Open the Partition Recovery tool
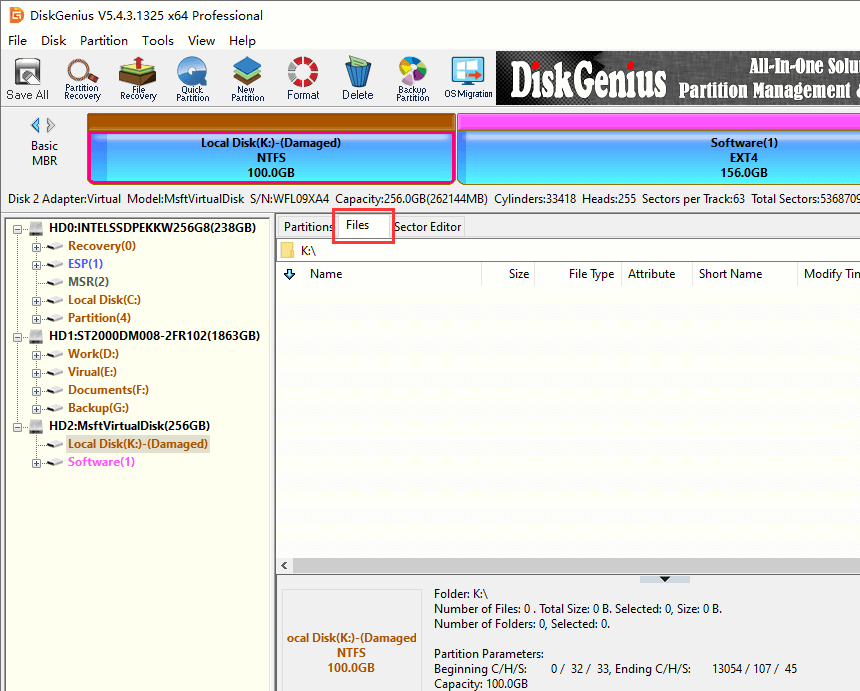Viewport: 860px width, 691px height. point(82,79)
